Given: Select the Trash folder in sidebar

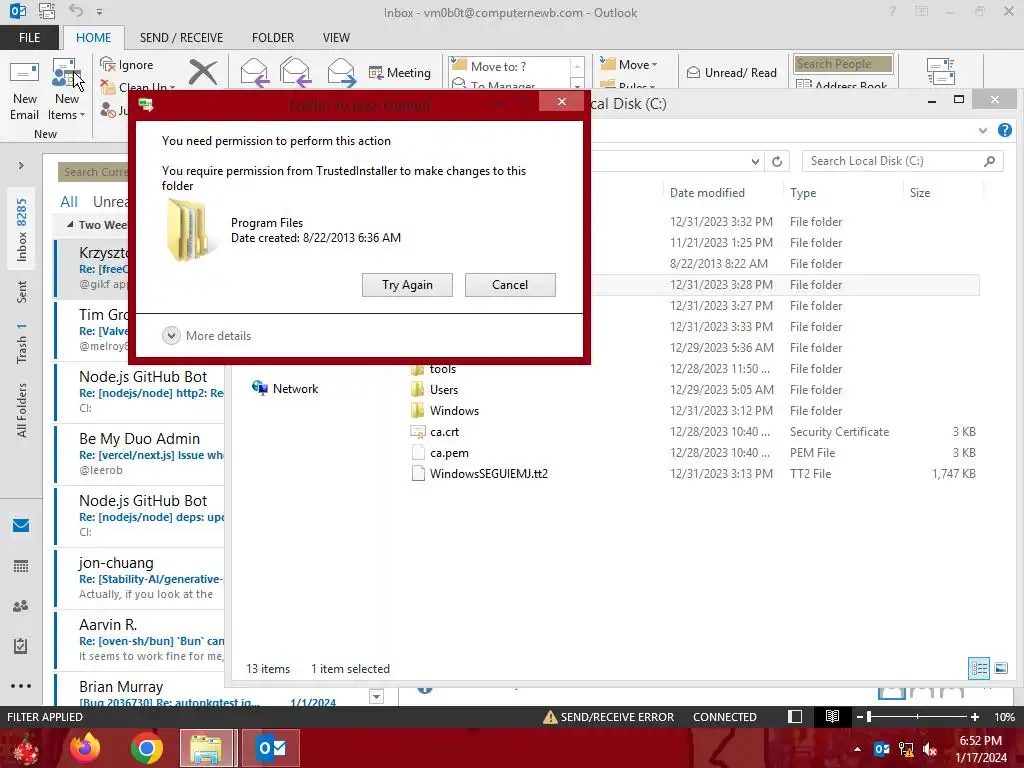Looking at the screenshot, I should click(22, 342).
